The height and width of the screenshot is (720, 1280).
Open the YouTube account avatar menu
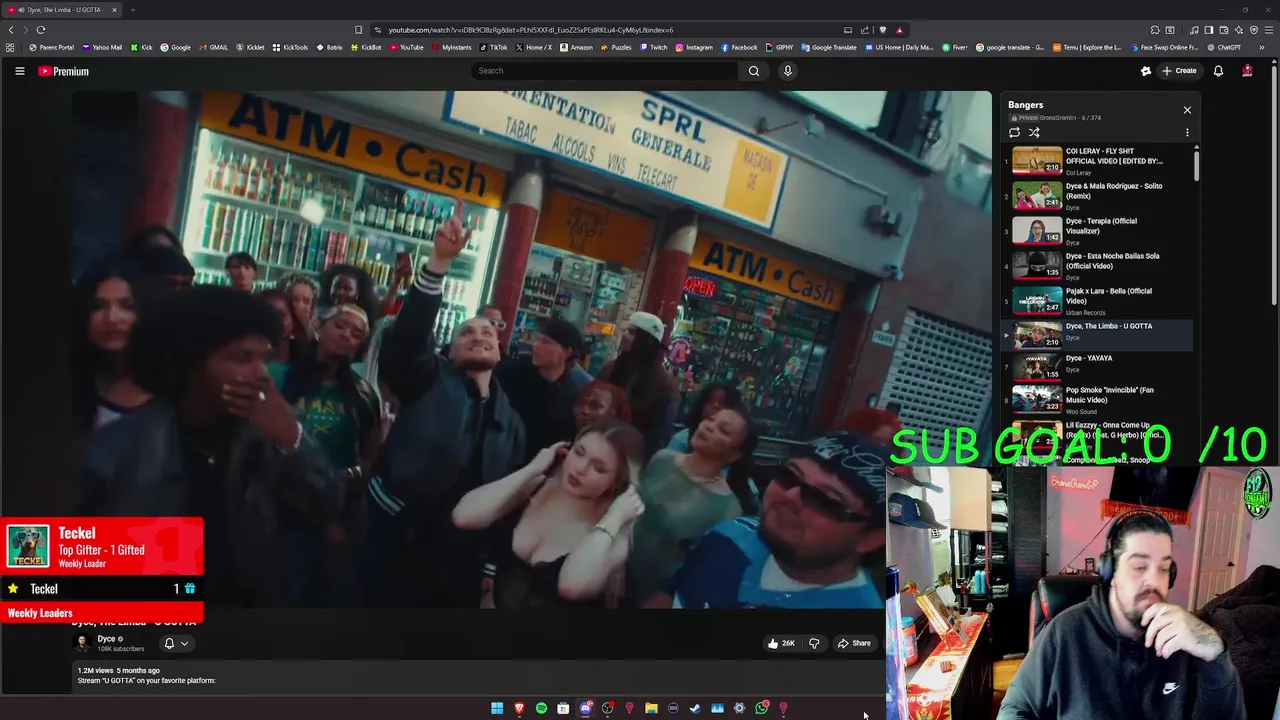tap(1247, 71)
